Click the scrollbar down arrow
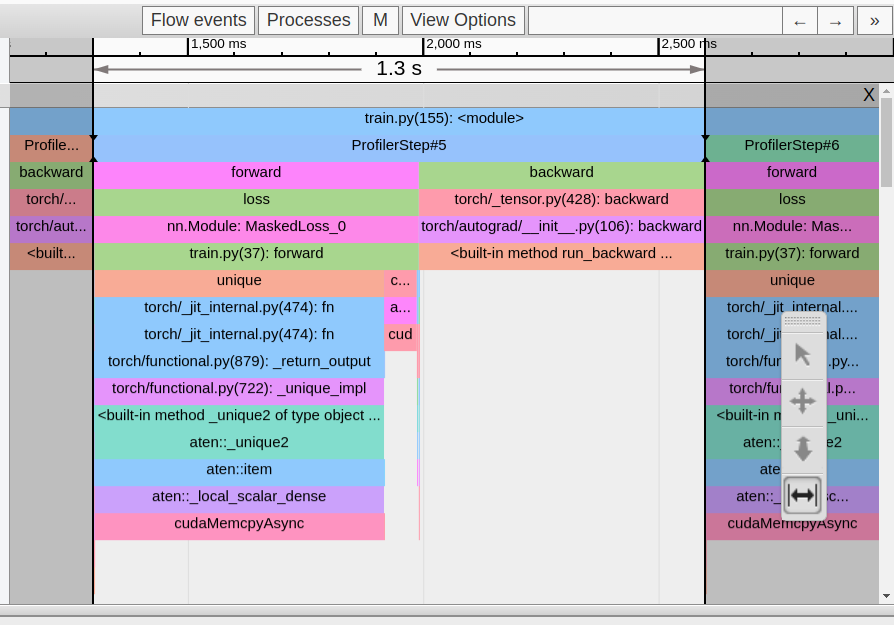 pos(886,596)
